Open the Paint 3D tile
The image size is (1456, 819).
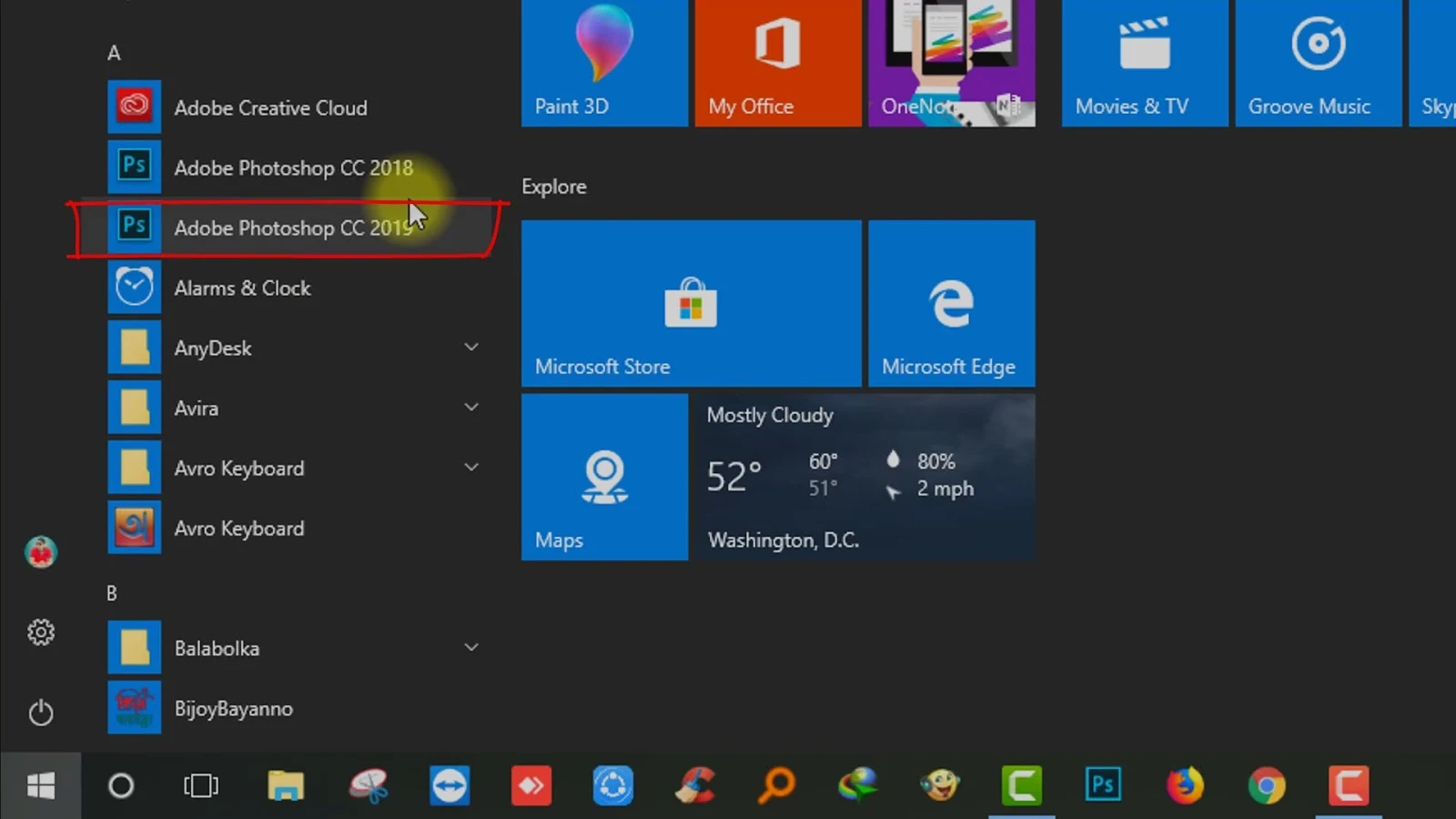pos(604,63)
